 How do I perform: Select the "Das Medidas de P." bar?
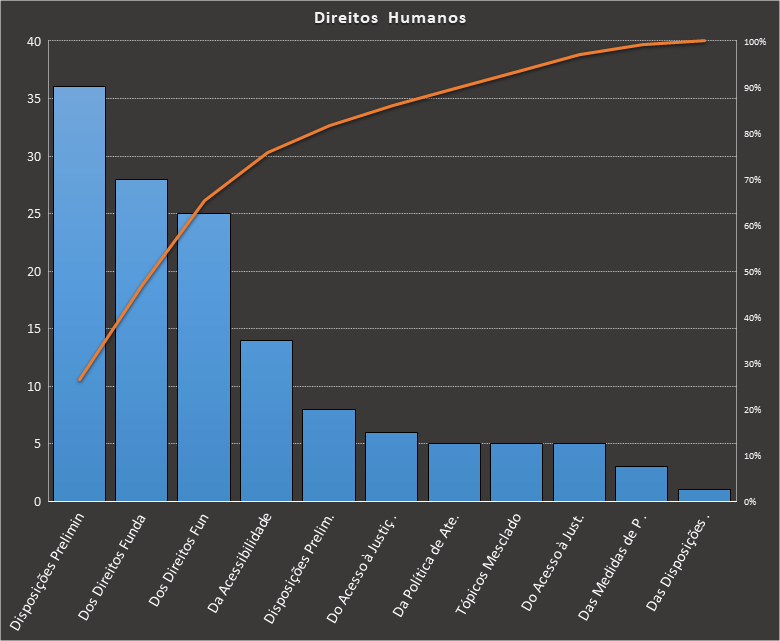[641, 483]
